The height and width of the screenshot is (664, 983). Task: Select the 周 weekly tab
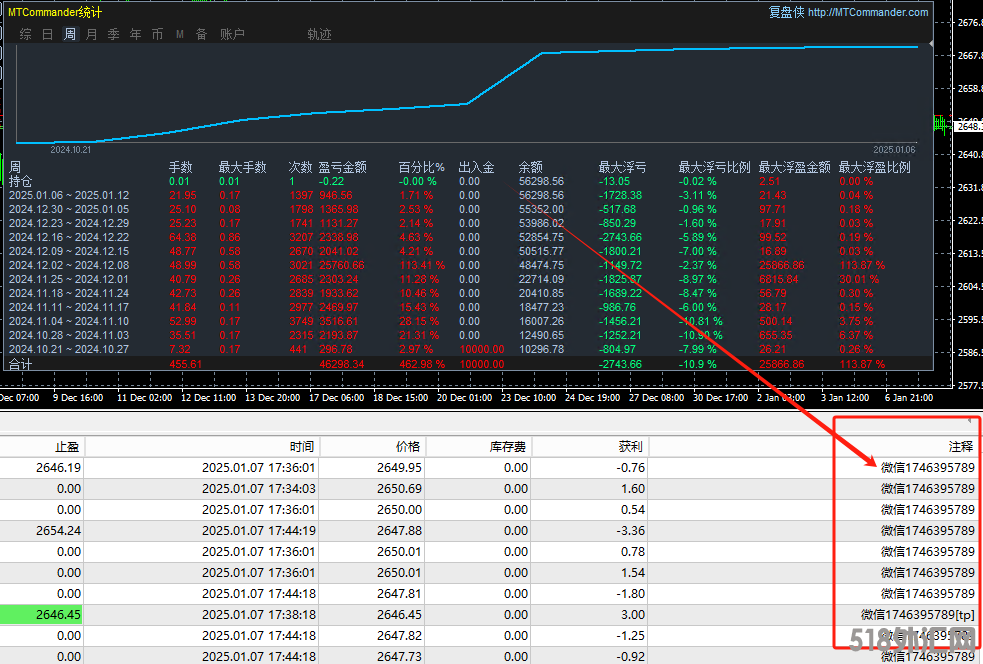pos(70,34)
